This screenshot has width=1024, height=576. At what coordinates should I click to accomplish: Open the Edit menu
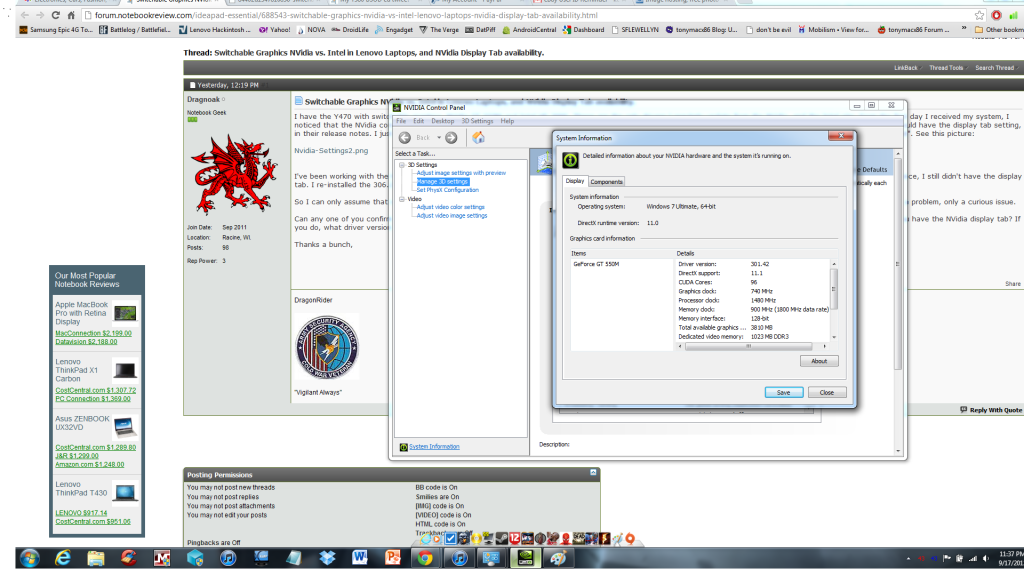419,121
